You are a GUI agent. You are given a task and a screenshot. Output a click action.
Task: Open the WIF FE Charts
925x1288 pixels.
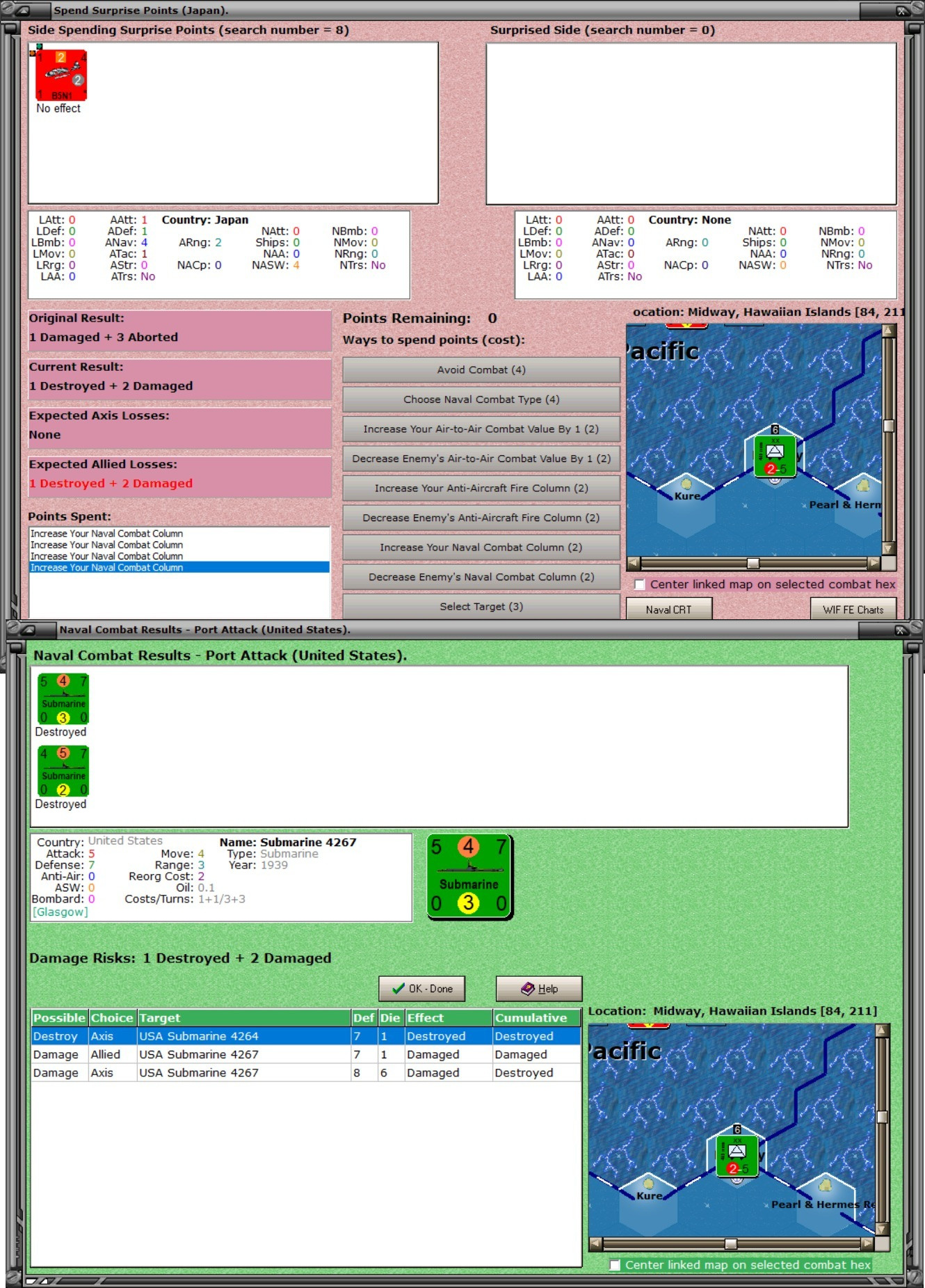click(853, 610)
